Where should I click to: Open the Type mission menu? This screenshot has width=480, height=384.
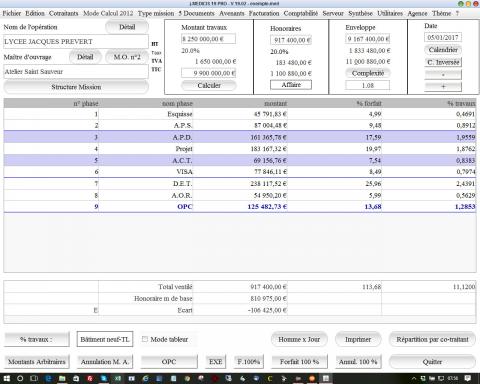156,13
